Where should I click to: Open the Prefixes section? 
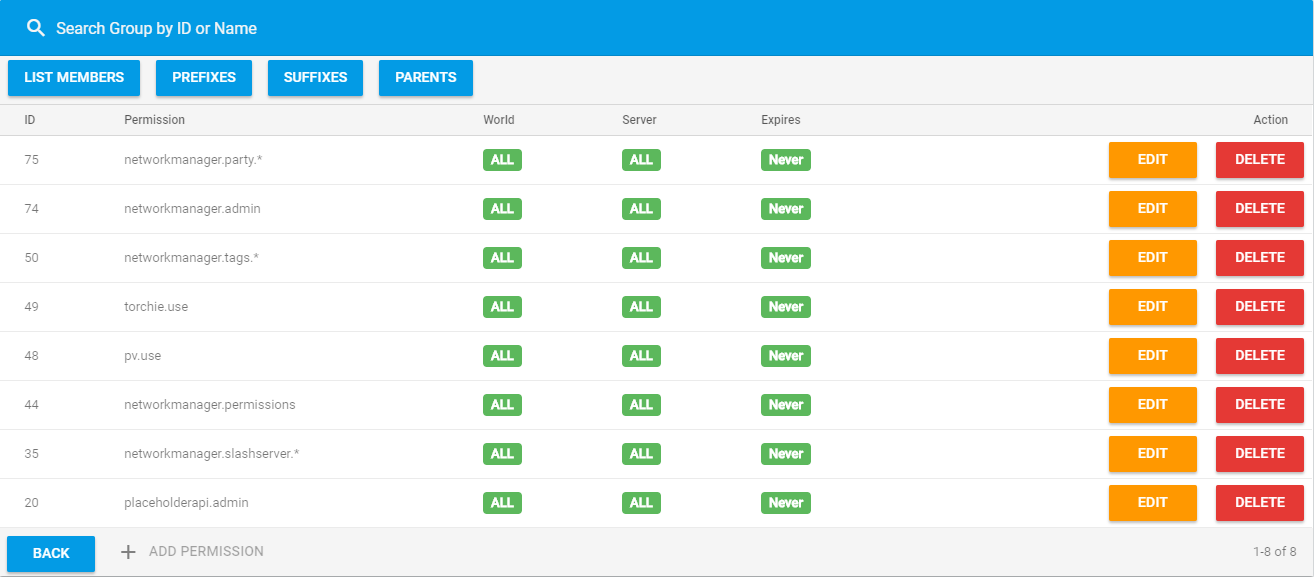(204, 78)
